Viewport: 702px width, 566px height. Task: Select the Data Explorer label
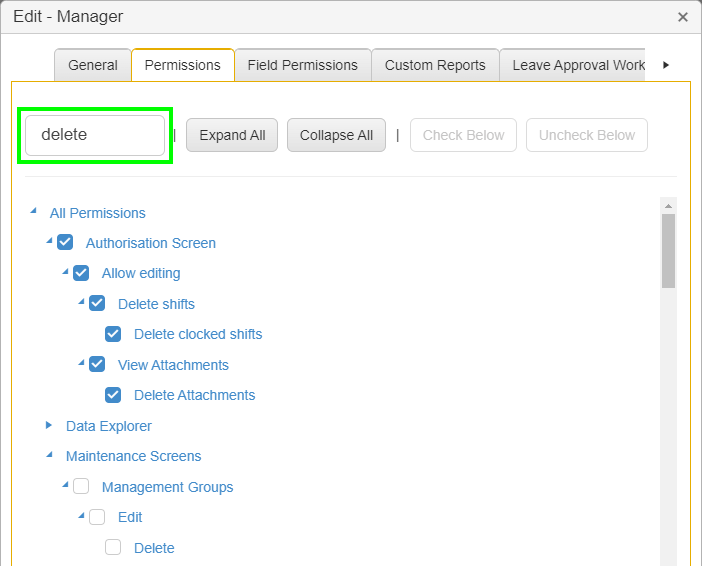tap(109, 426)
